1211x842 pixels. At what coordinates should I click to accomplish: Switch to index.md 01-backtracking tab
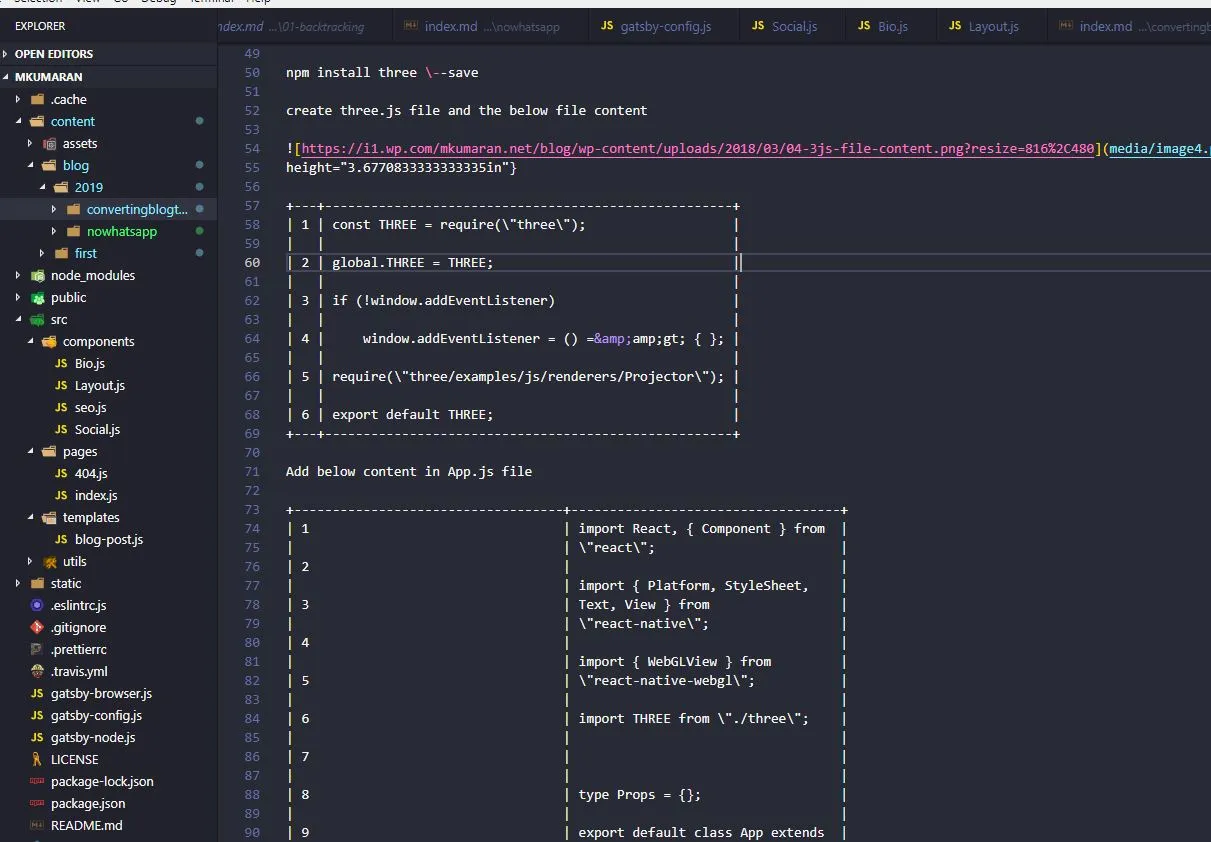(x=302, y=26)
